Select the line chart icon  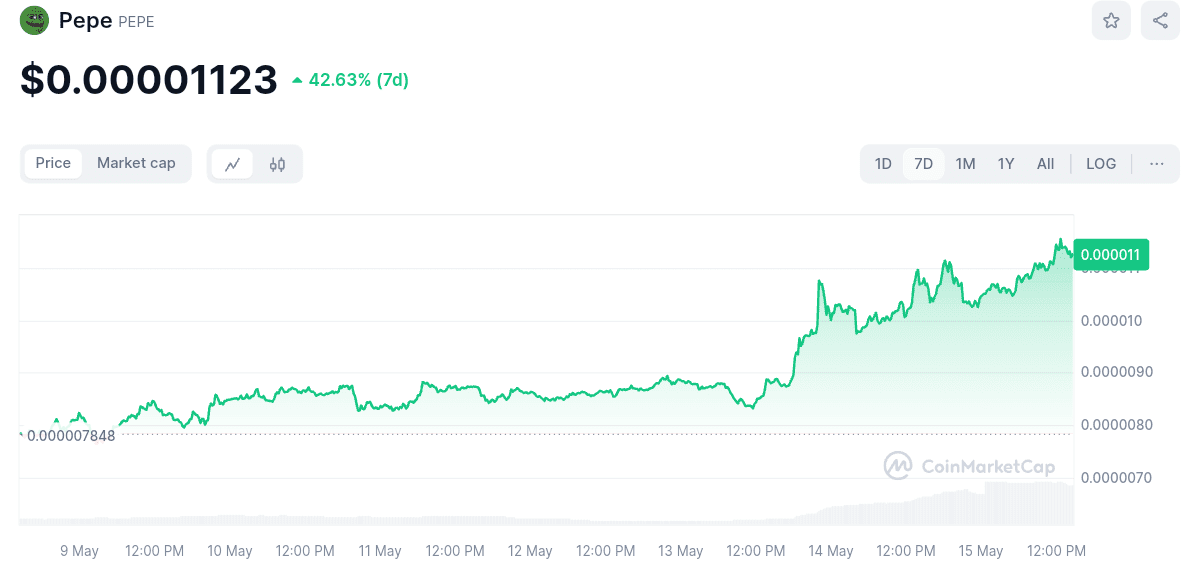[x=233, y=163]
